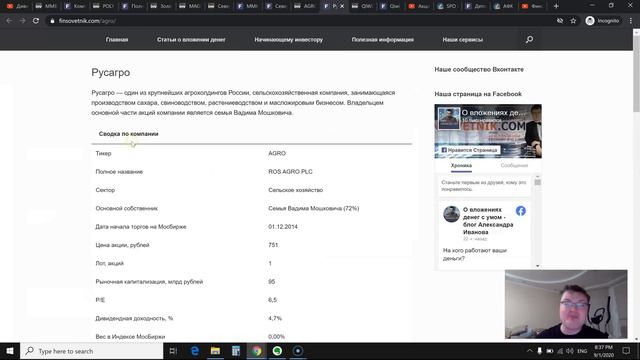Select the Сводка по компании tab
Viewport: 640px width, 360px height.
[x=129, y=134]
